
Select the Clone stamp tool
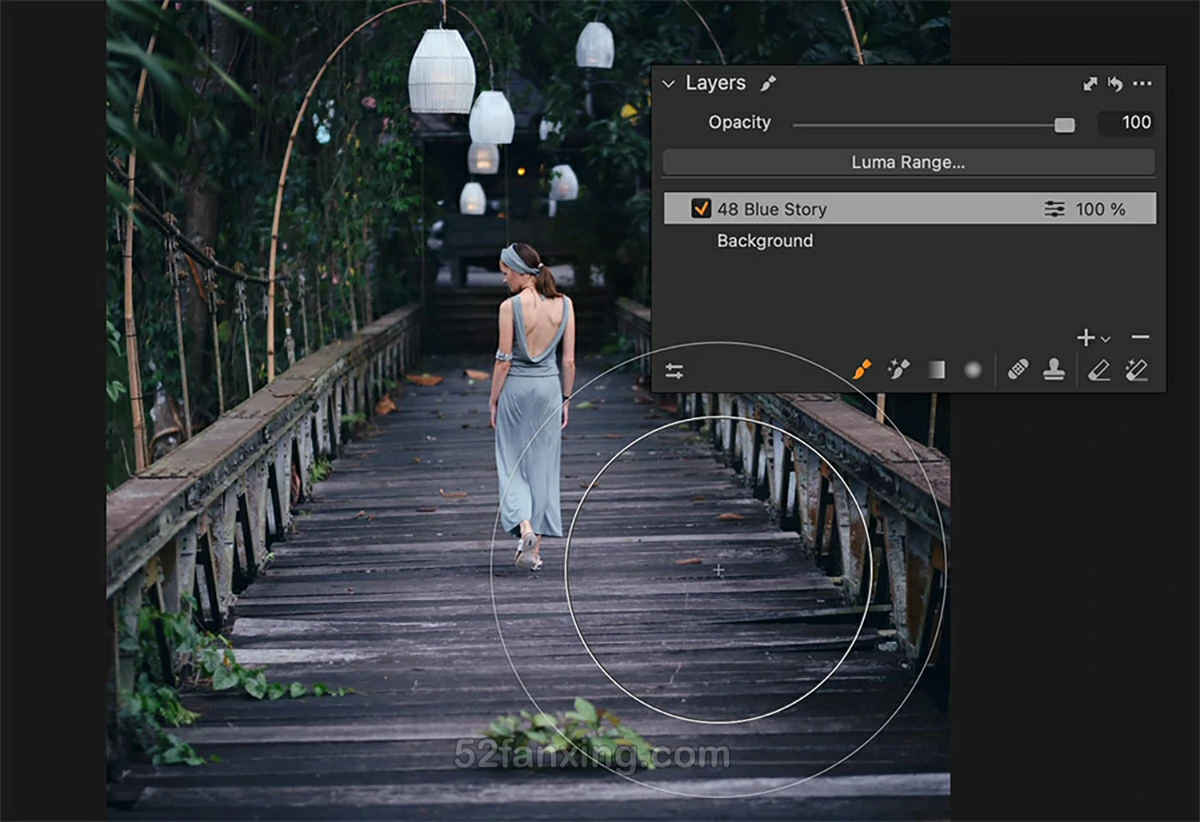(1054, 370)
